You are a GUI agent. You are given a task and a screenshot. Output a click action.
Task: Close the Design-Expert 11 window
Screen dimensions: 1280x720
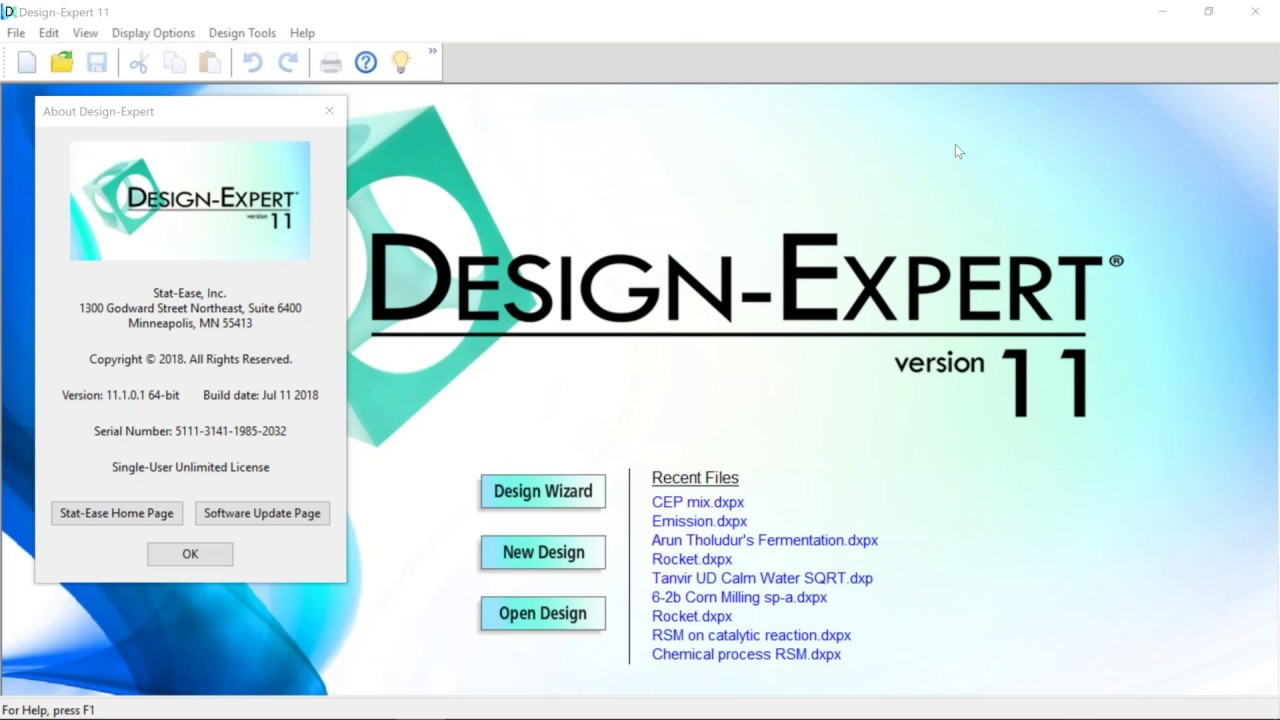[1255, 12]
